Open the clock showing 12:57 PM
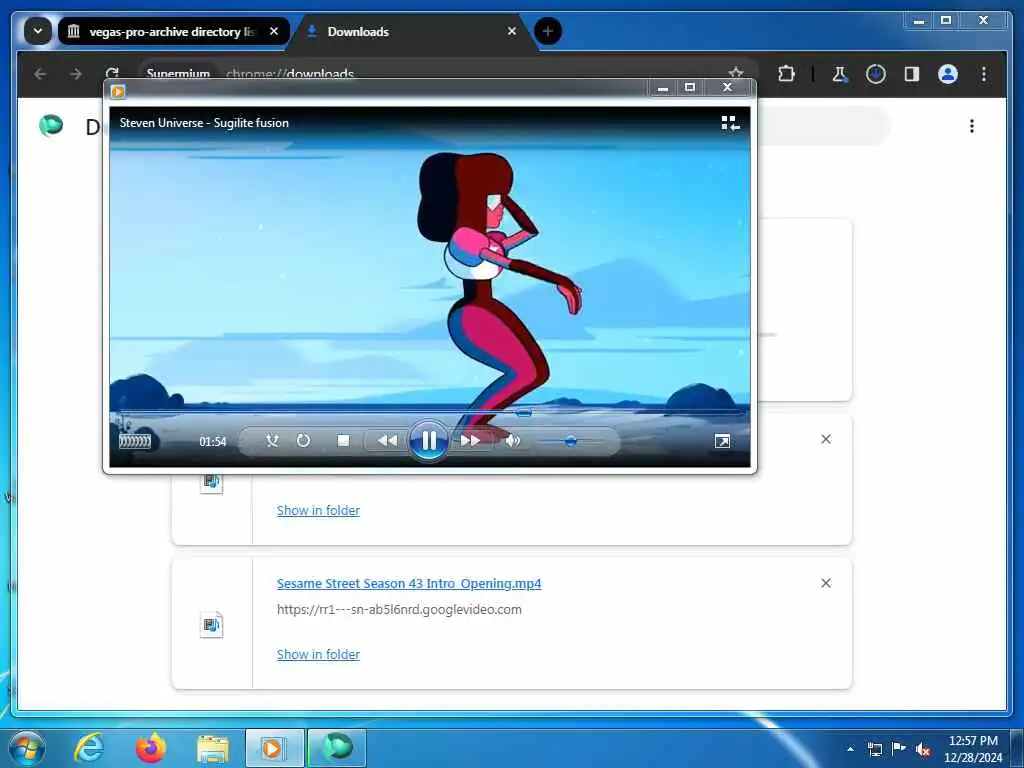 [x=972, y=749]
